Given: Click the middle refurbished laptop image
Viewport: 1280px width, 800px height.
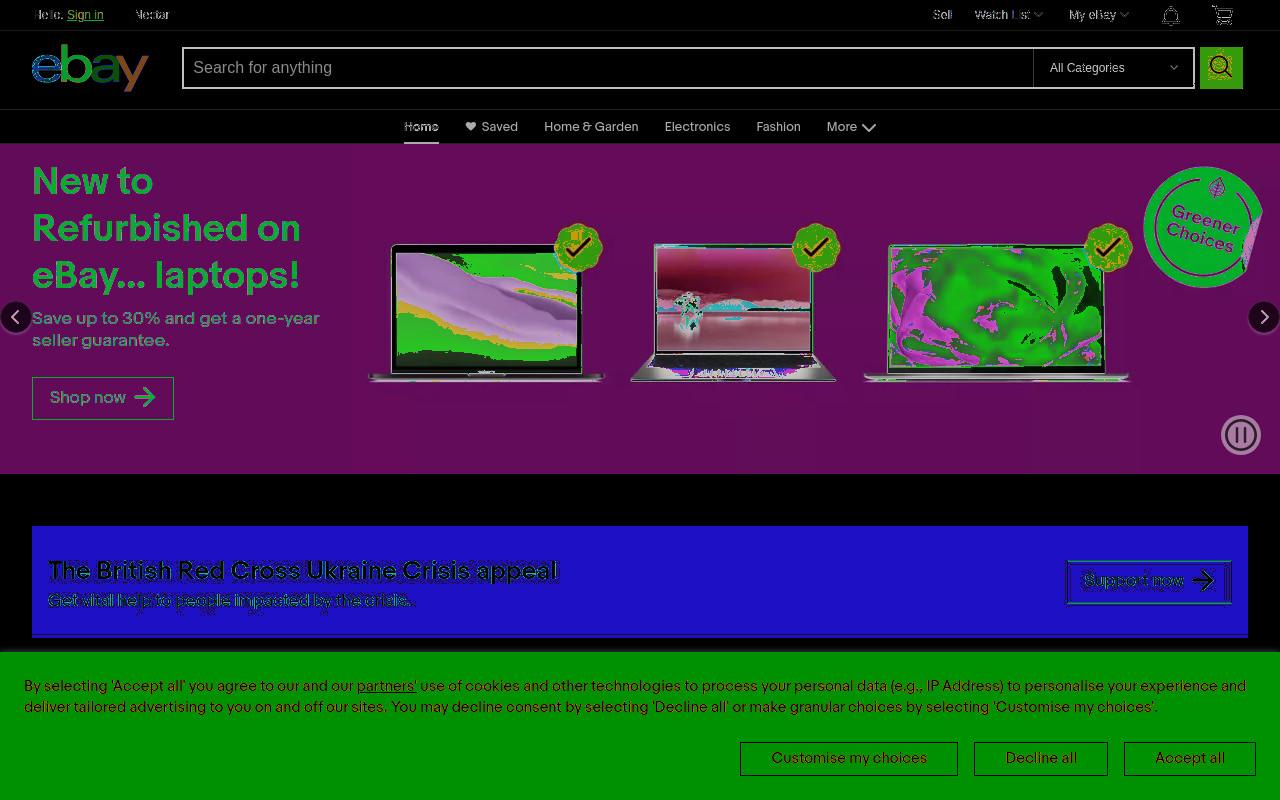Looking at the screenshot, I should (733, 312).
